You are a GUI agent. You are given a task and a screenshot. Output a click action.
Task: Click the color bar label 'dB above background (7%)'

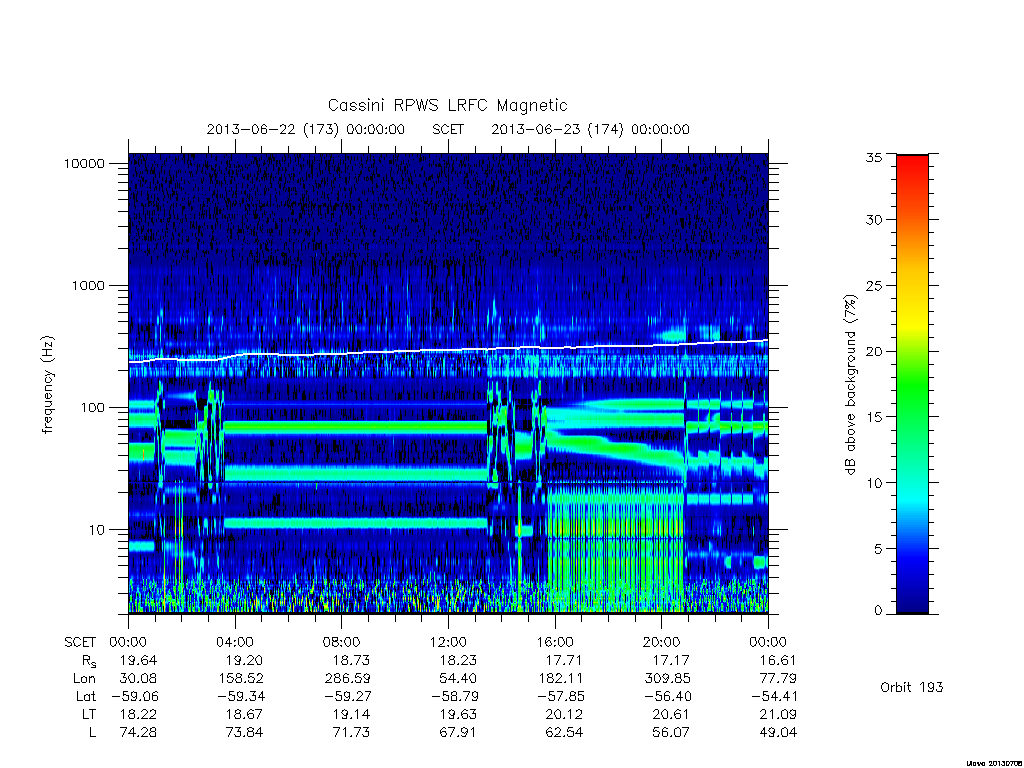(x=850, y=385)
